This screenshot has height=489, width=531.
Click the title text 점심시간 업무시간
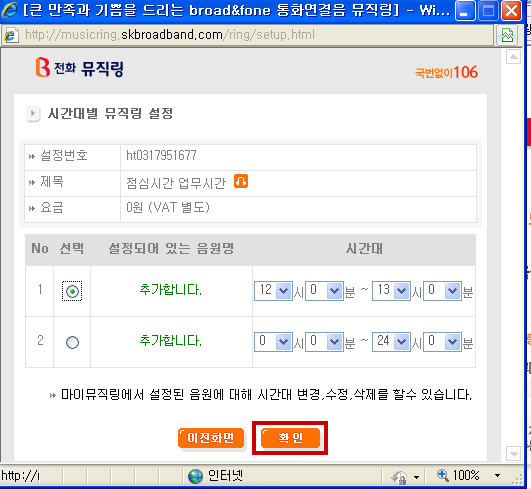(x=176, y=183)
